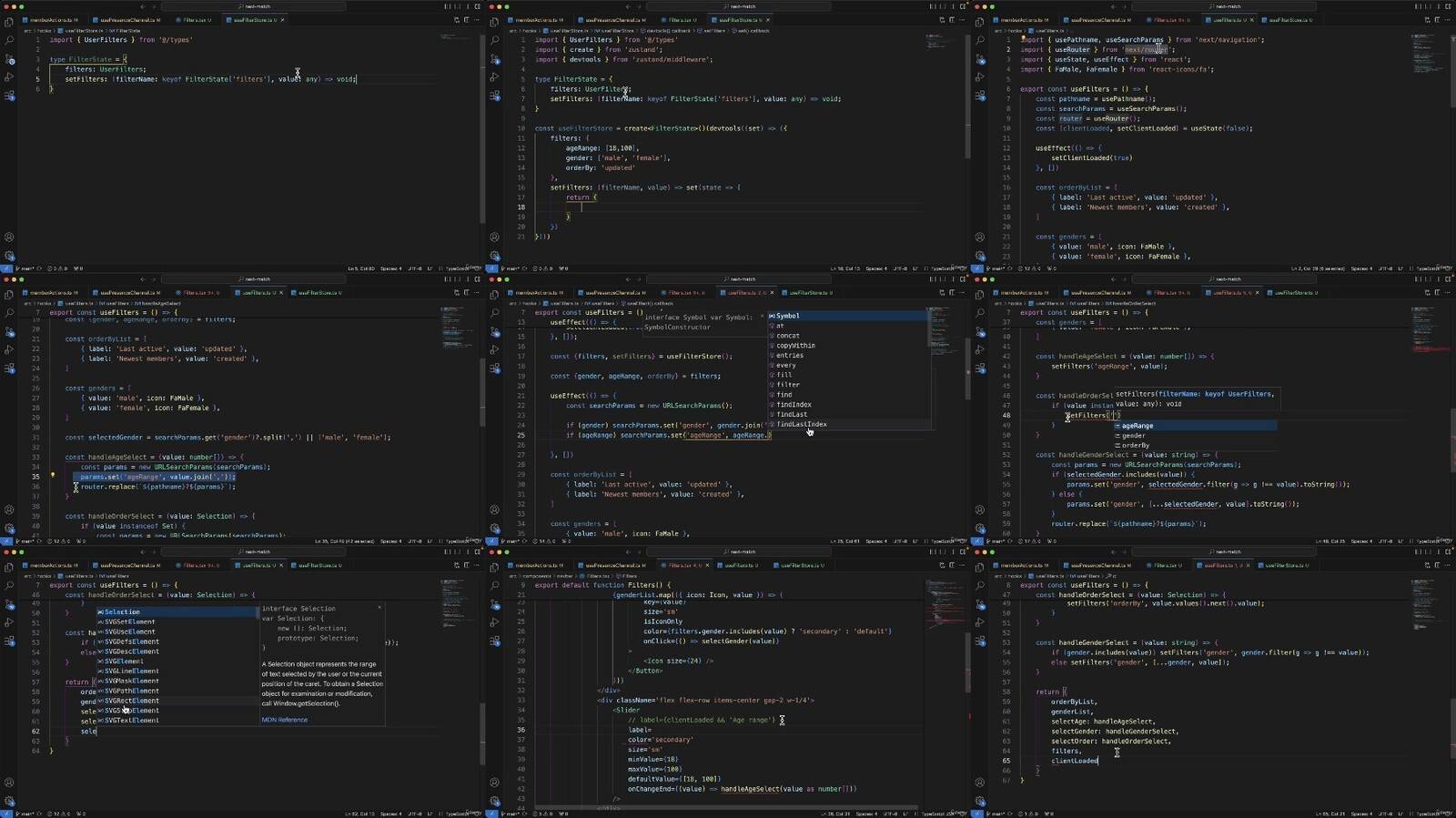Toggle primary sidebar in the six-line FilterState window
Viewport: 1456px width, 818px height.
point(447,6)
